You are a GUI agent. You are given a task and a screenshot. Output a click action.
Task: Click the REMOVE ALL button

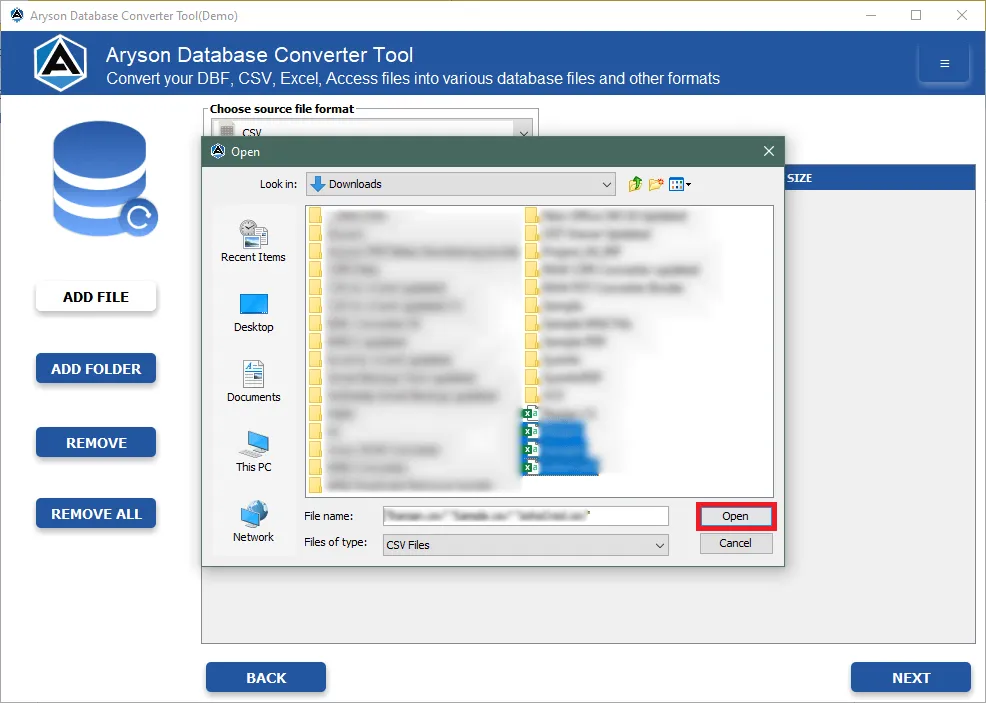pos(96,514)
